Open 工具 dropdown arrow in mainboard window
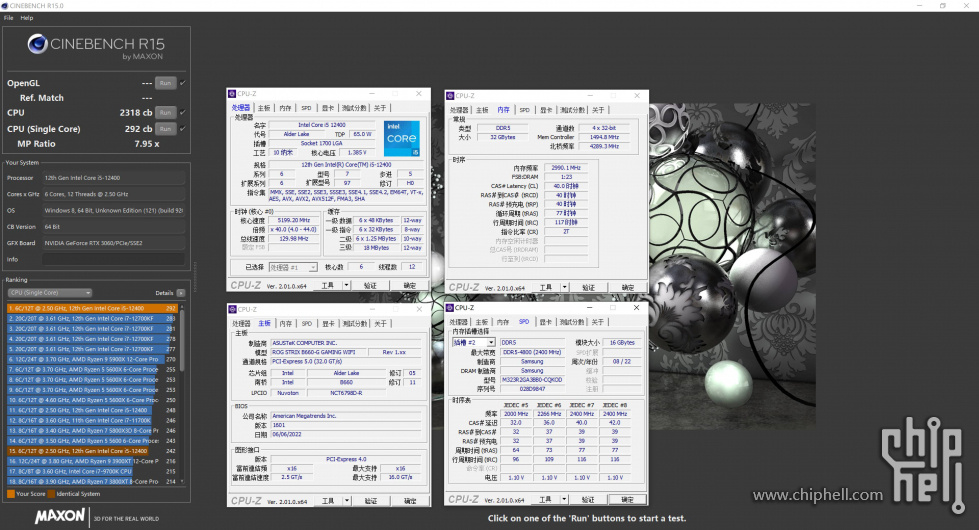Screen dimensions: 979x530 tap(347, 501)
